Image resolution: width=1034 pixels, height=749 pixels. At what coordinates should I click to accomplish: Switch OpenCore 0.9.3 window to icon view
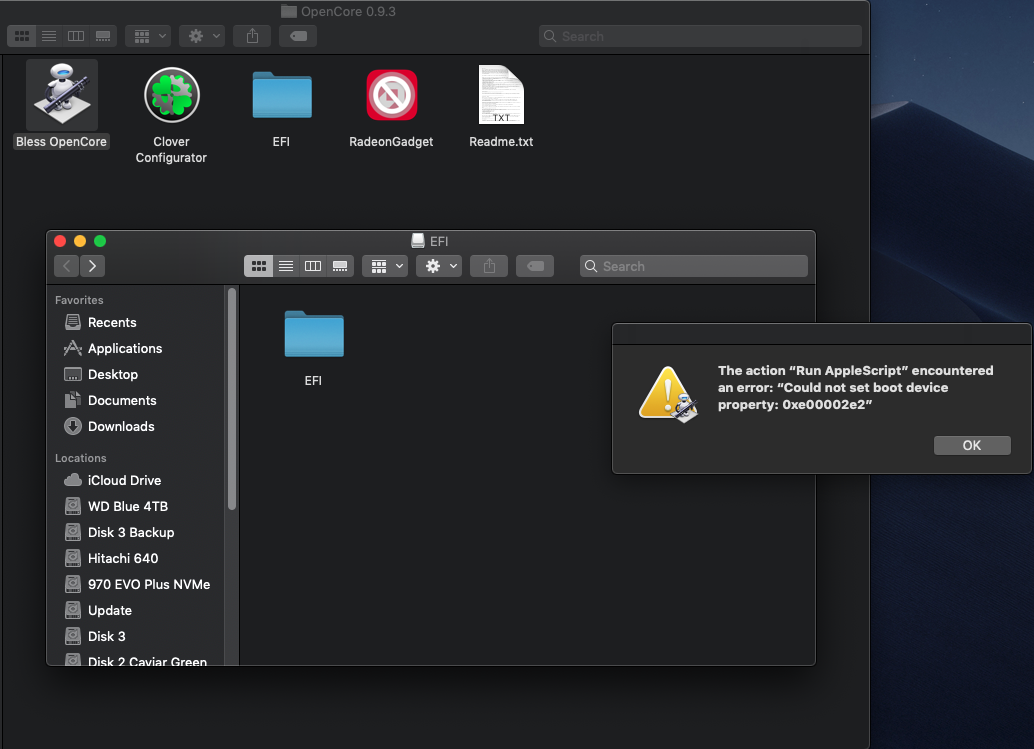pyautogui.click(x=22, y=36)
